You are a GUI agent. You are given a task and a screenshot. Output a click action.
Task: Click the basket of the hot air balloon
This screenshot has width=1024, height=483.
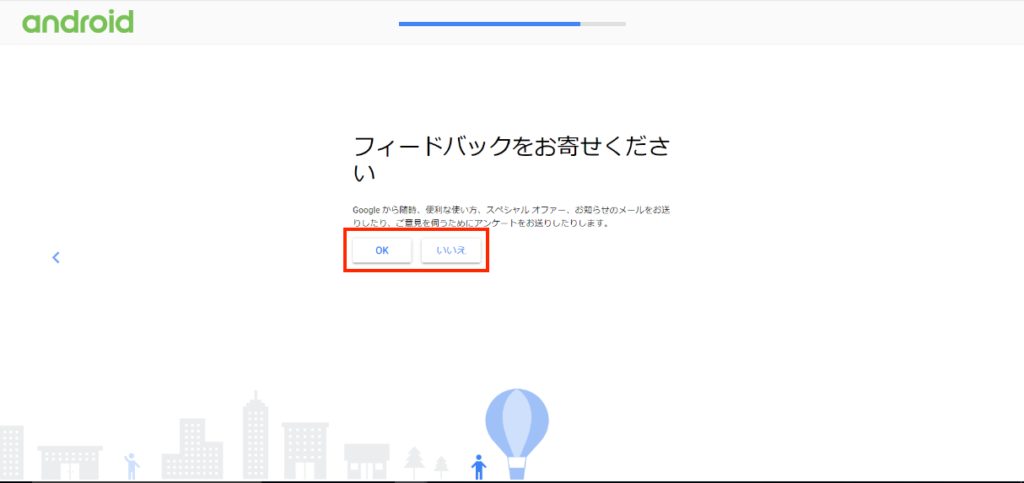click(517, 467)
